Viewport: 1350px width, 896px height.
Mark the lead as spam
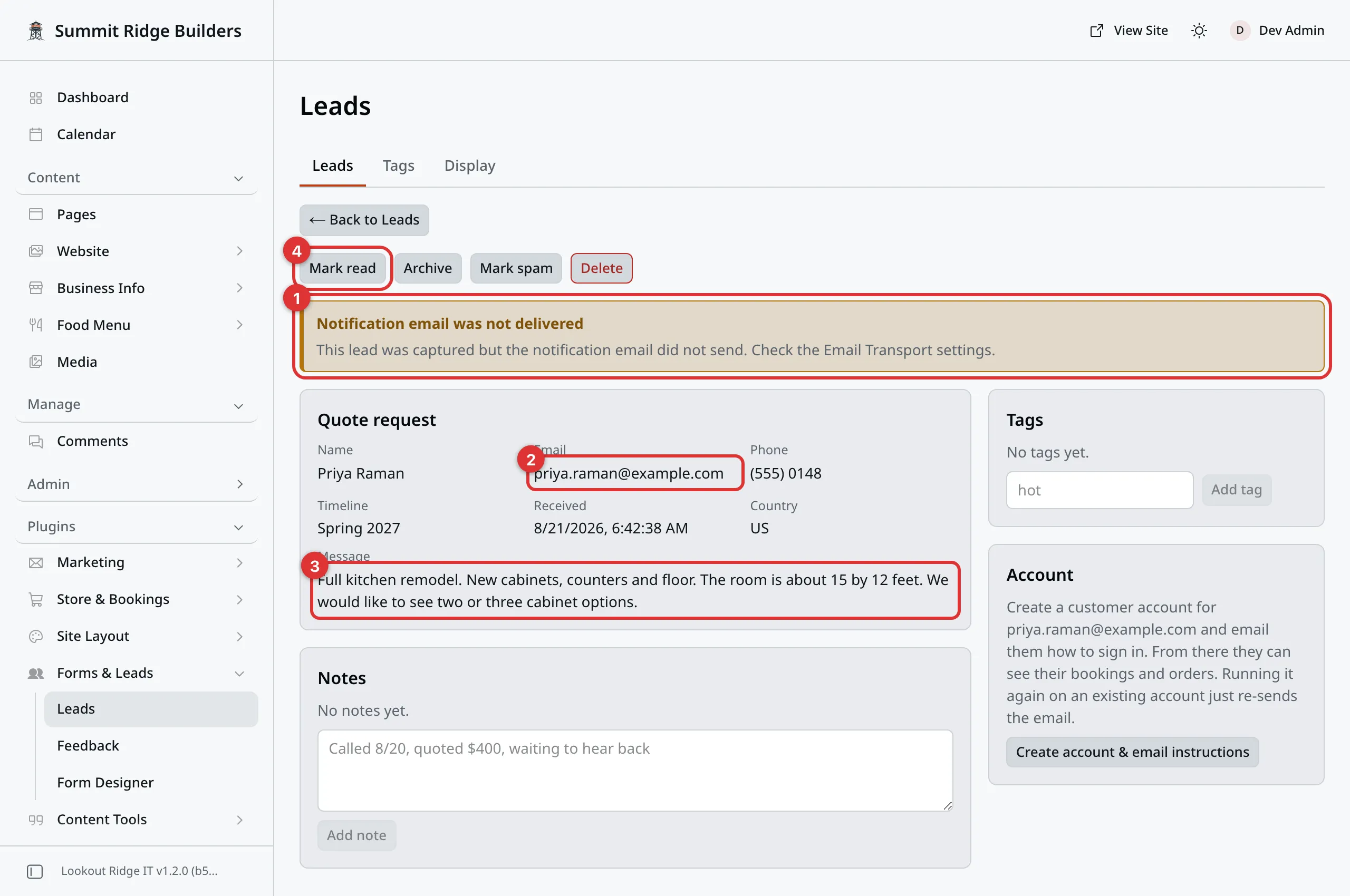[516, 268]
